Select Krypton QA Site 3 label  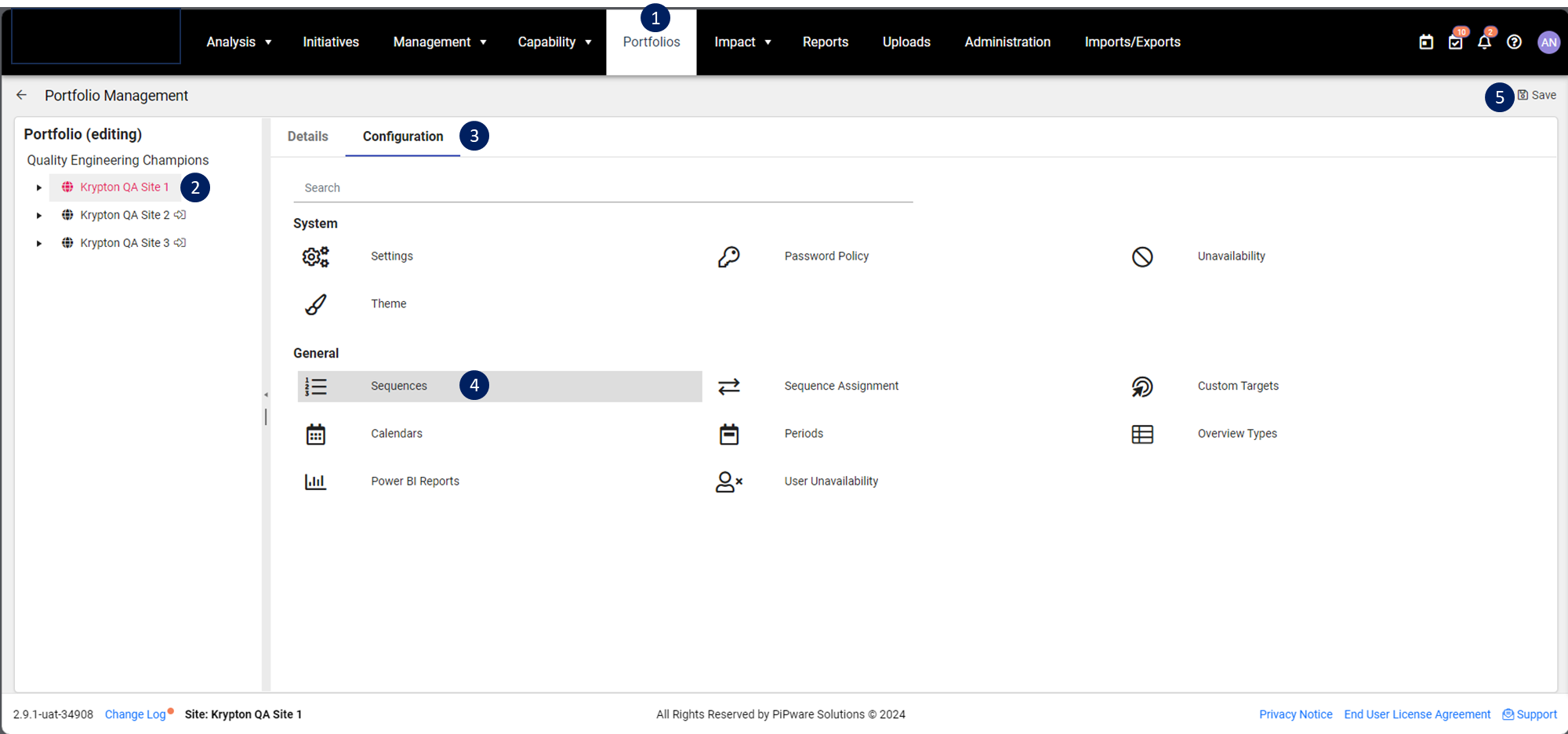[125, 243]
